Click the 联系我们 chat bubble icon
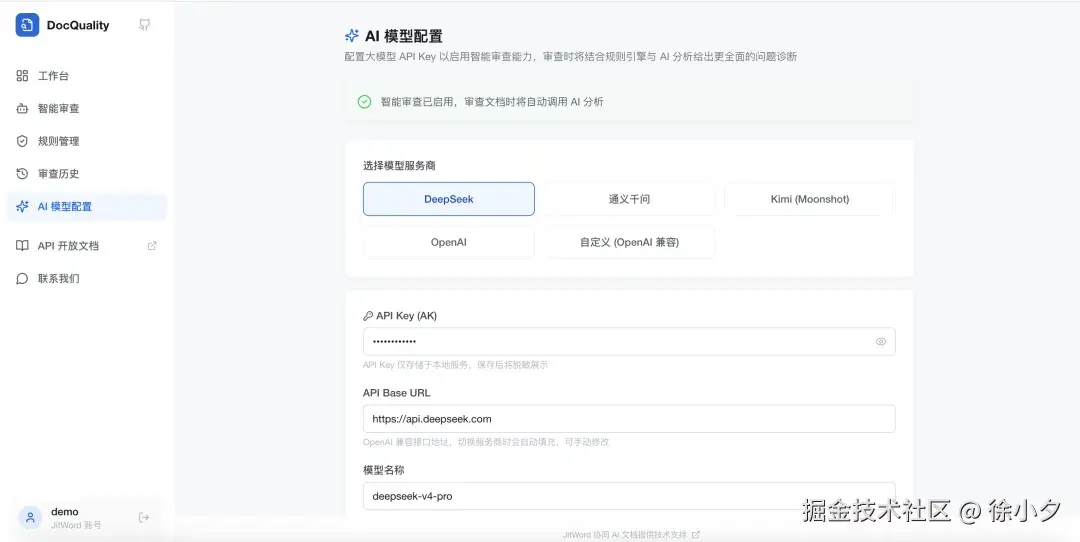 (22, 279)
